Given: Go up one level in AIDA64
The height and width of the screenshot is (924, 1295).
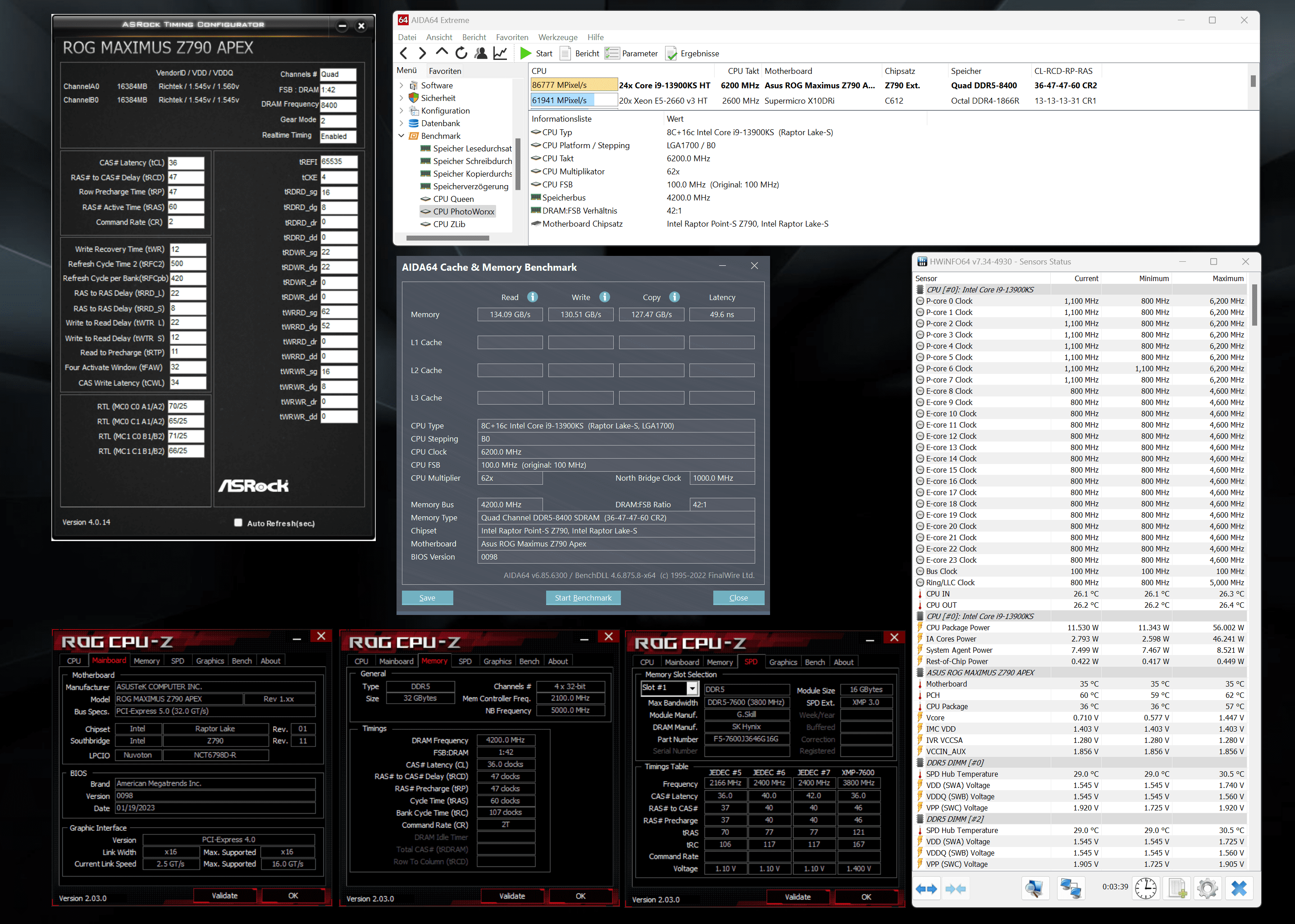Looking at the screenshot, I should (442, 52).
